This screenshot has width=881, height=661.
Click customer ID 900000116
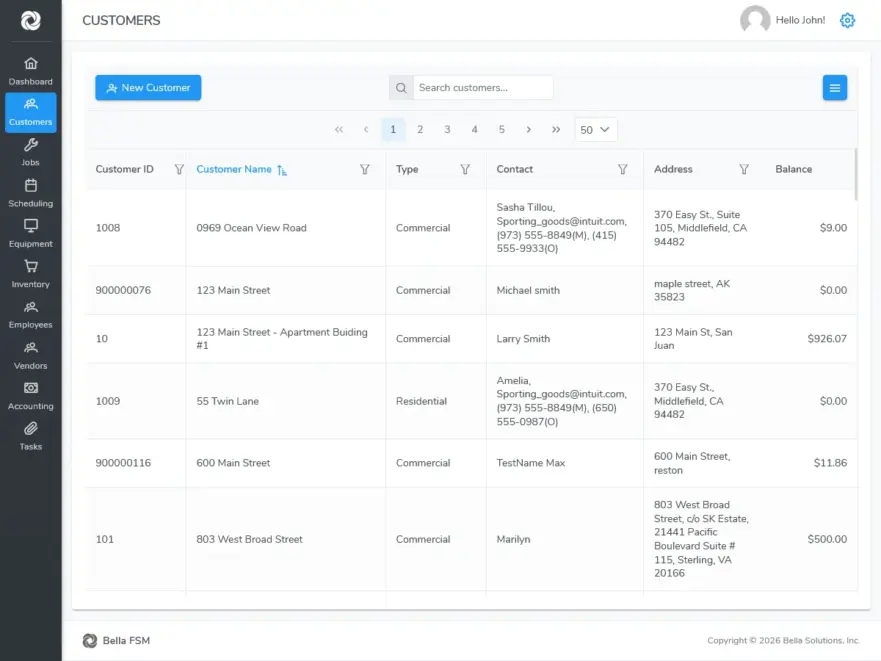pos(123,463)
